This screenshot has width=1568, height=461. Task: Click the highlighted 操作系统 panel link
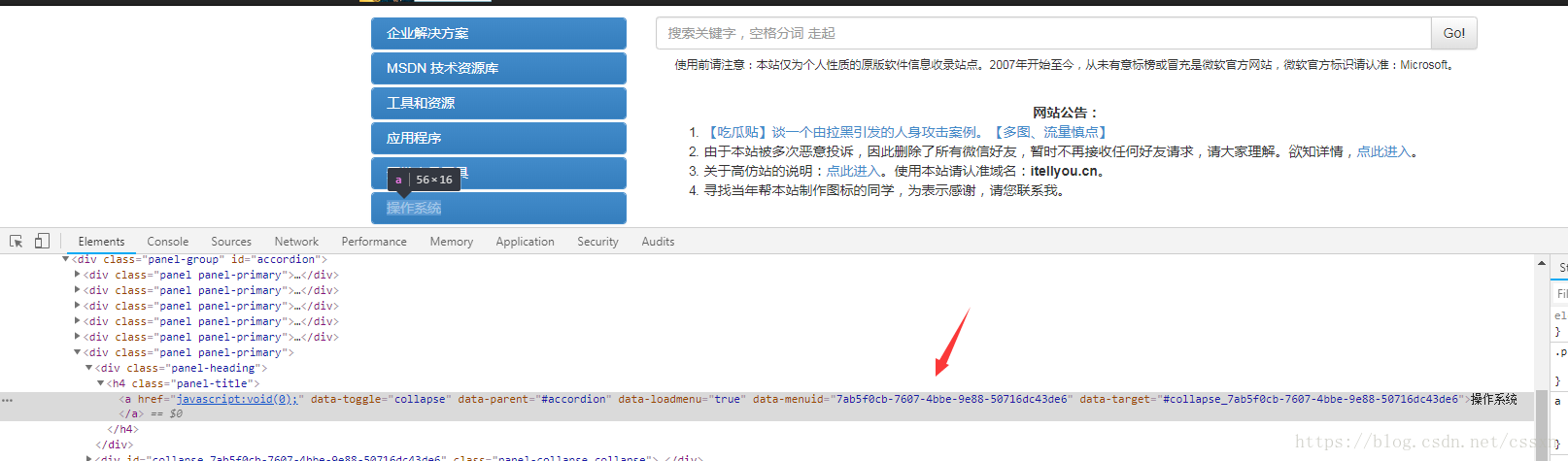(x=414, y=208)
